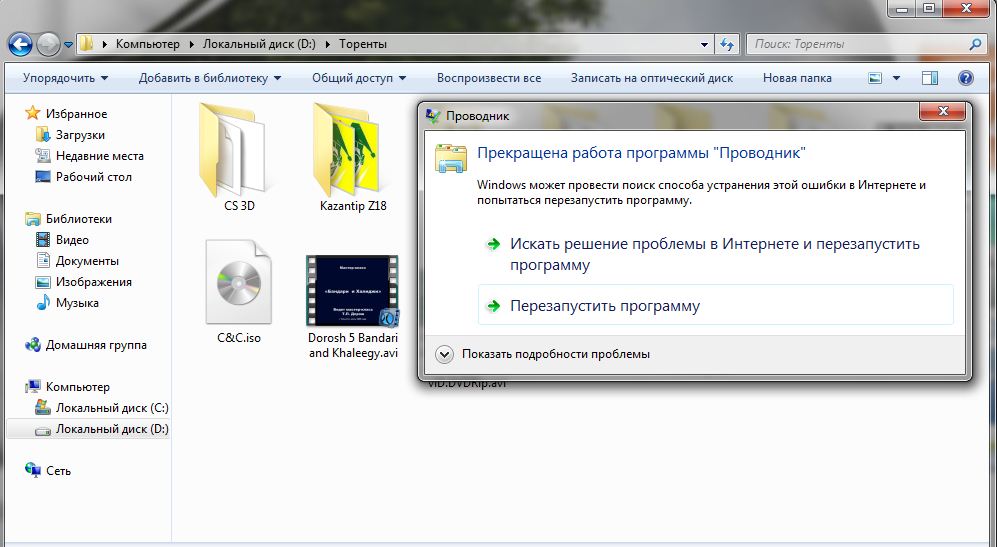
Task: Click Перезапустить программу option
Action: pos(715,306)
